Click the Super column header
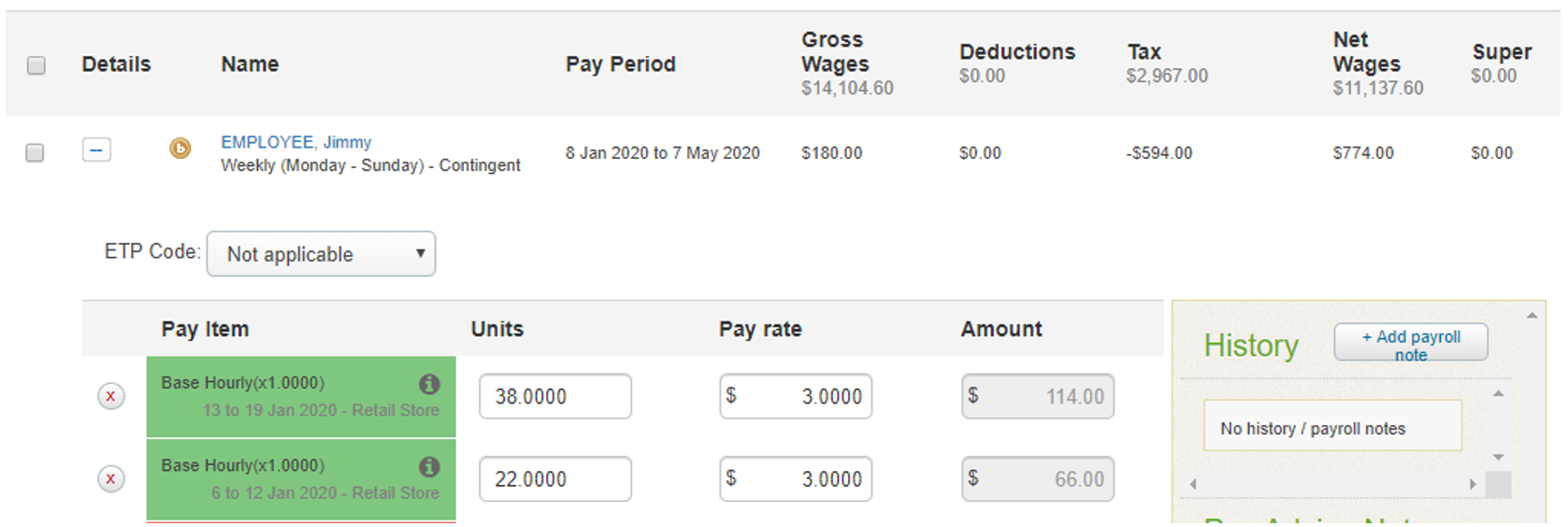This screenshot has width=1568, height=527. [1502, 52]
